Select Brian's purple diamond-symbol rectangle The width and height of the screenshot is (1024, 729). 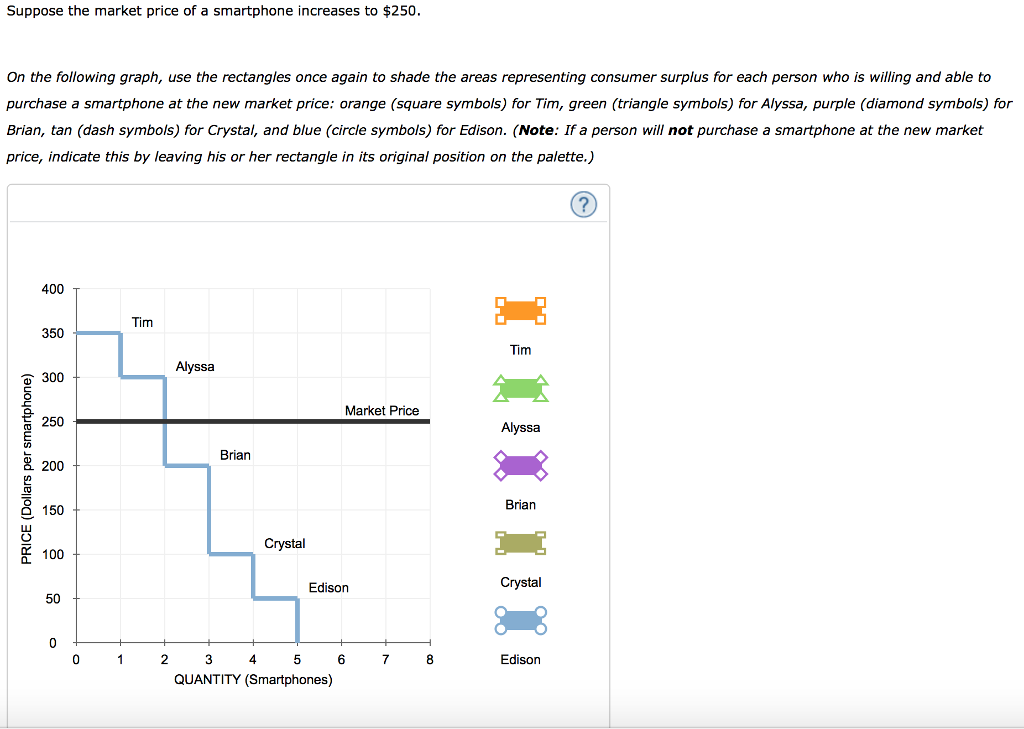520,465
